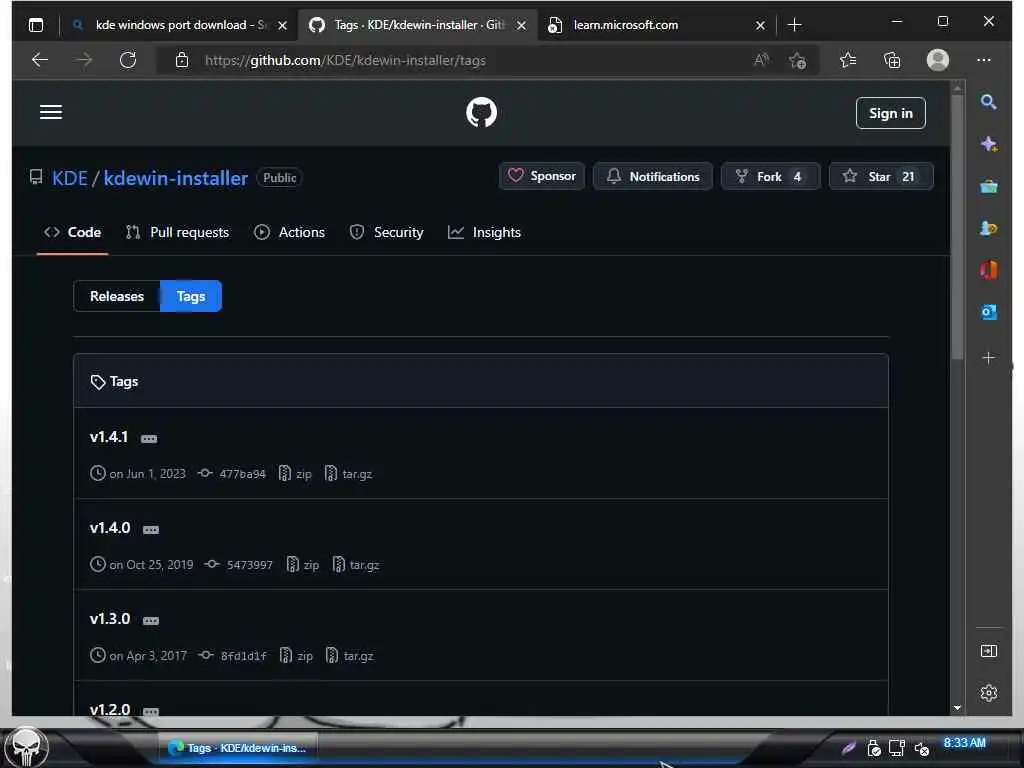
Task: Click the browser Forward arrow
Action: point(84,60)
